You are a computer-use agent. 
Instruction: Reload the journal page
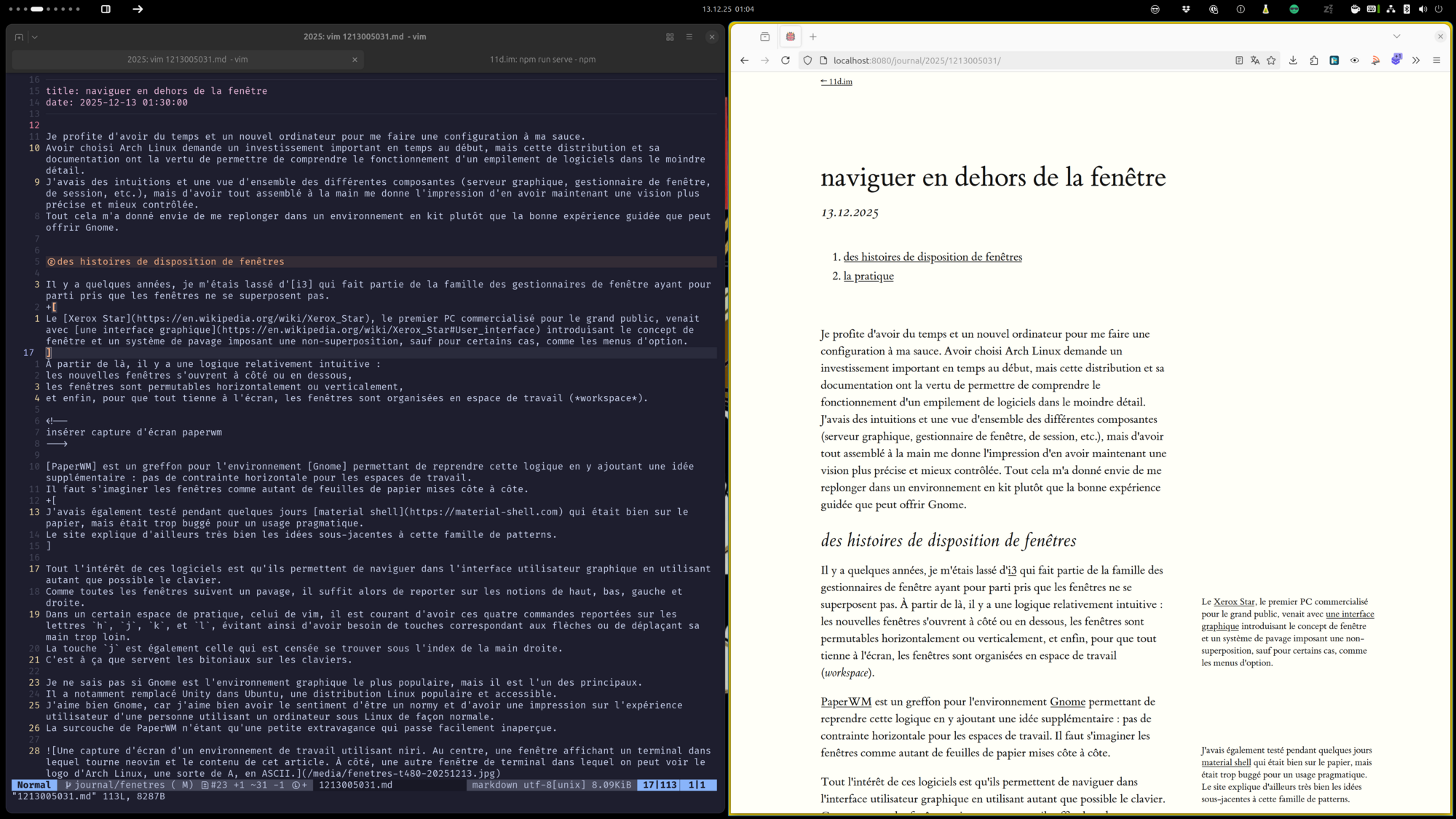786,60
